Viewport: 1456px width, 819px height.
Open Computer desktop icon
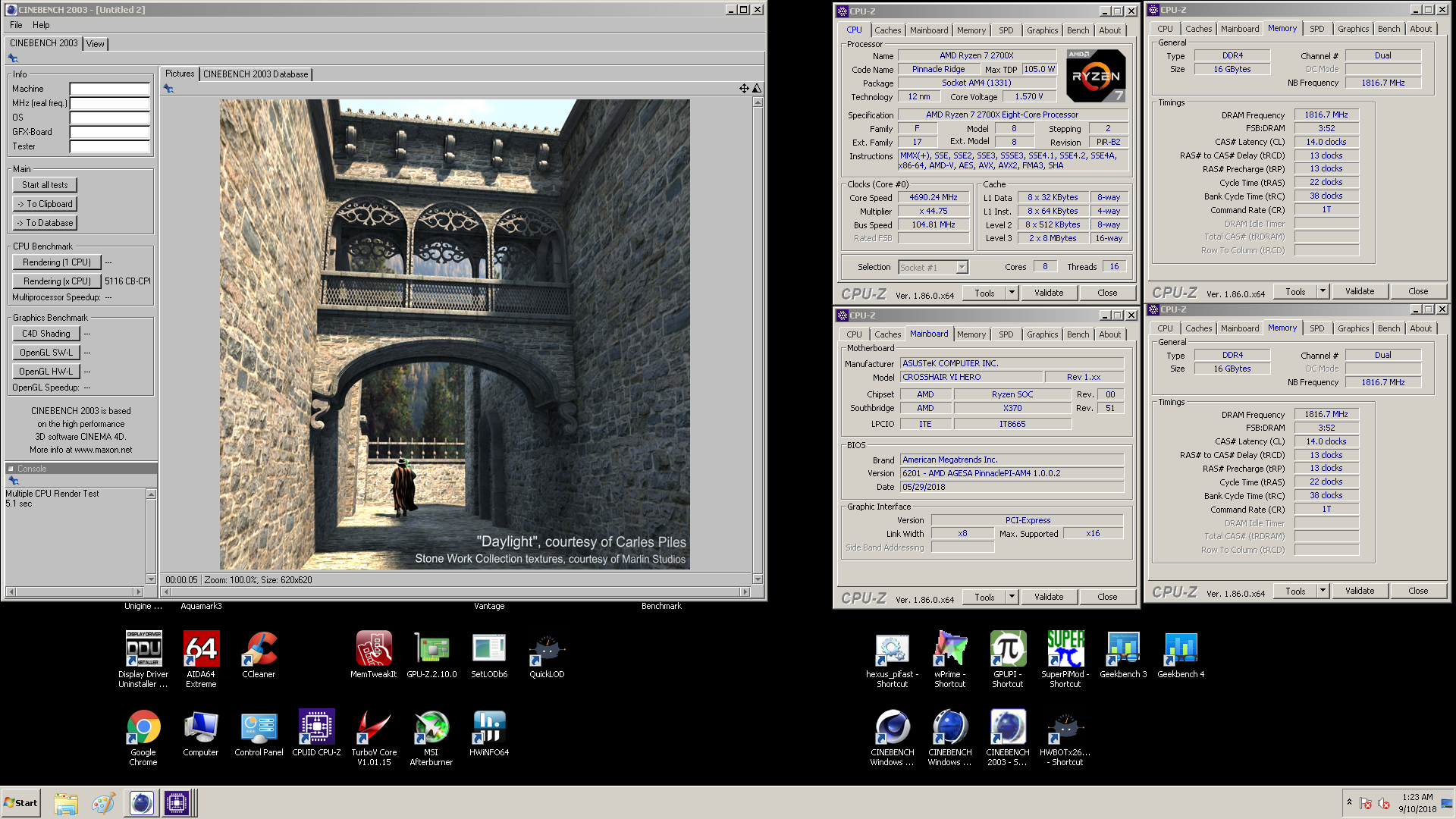coord(201,733)
